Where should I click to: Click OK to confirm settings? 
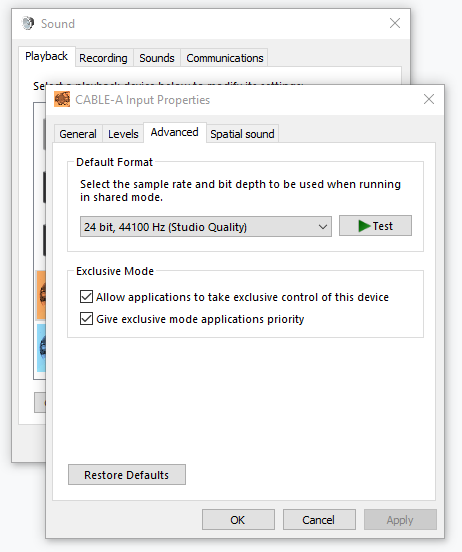tap(238, 520)
